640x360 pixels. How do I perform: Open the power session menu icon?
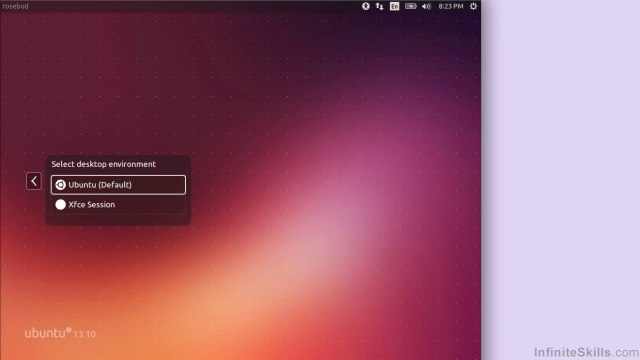(473, 6)
